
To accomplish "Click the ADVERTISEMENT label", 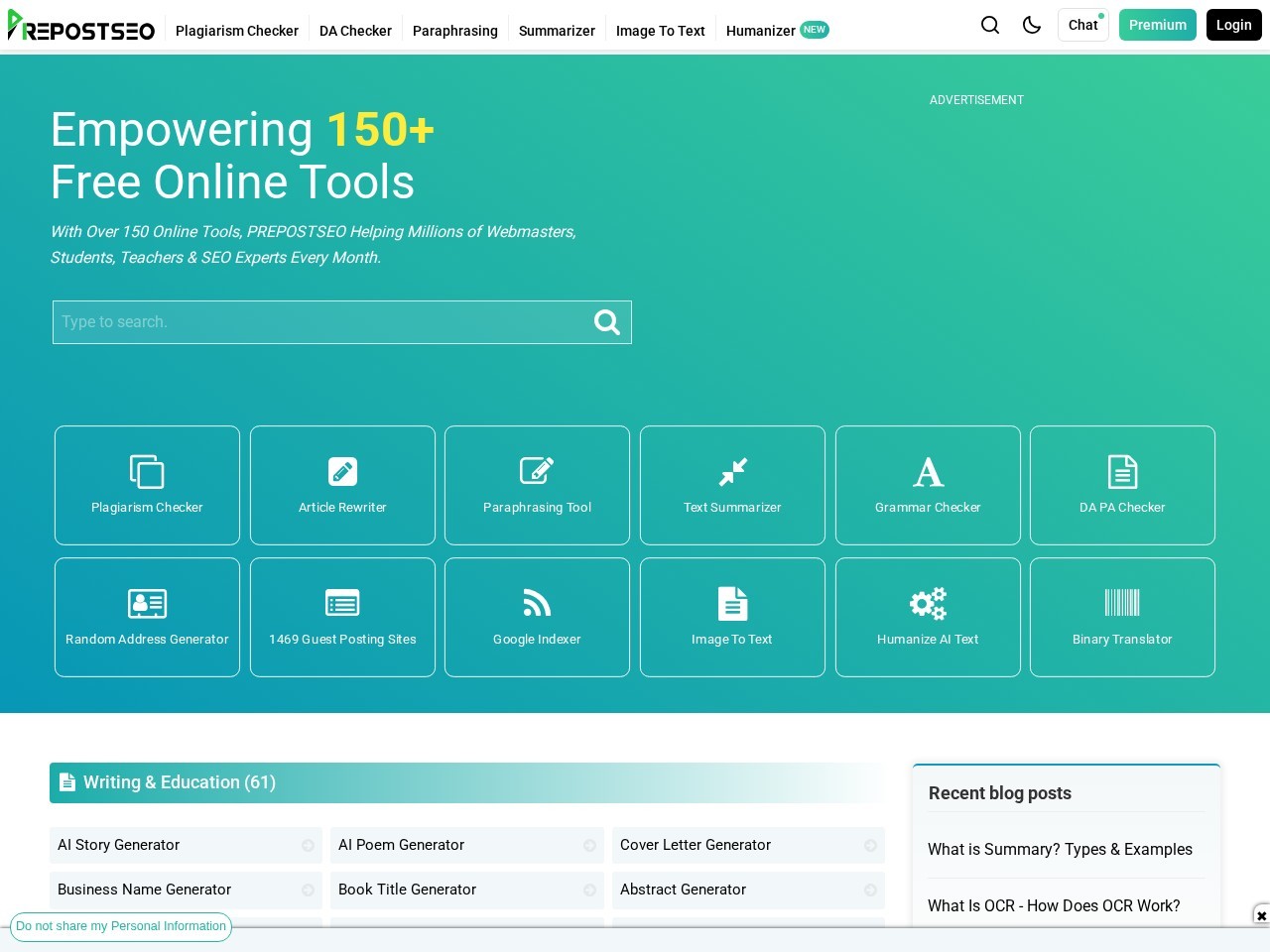I will tap(976, 100).
